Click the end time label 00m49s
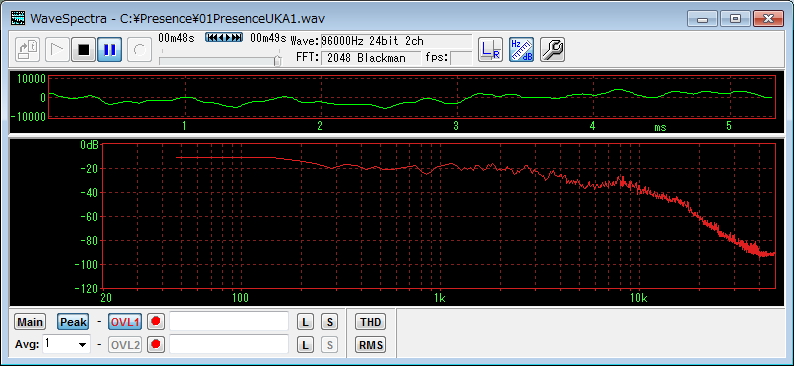Screen dimensions: 794x366 (x=268, y=38)
